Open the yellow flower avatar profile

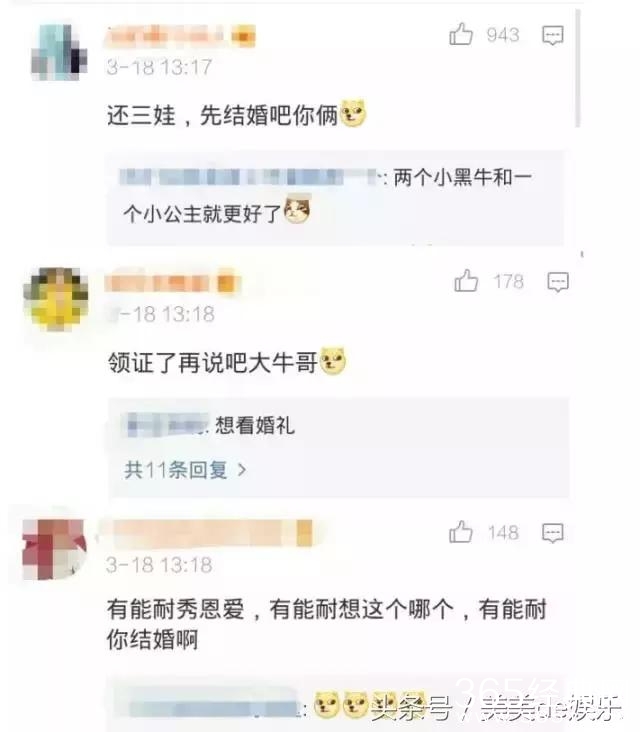56,299
